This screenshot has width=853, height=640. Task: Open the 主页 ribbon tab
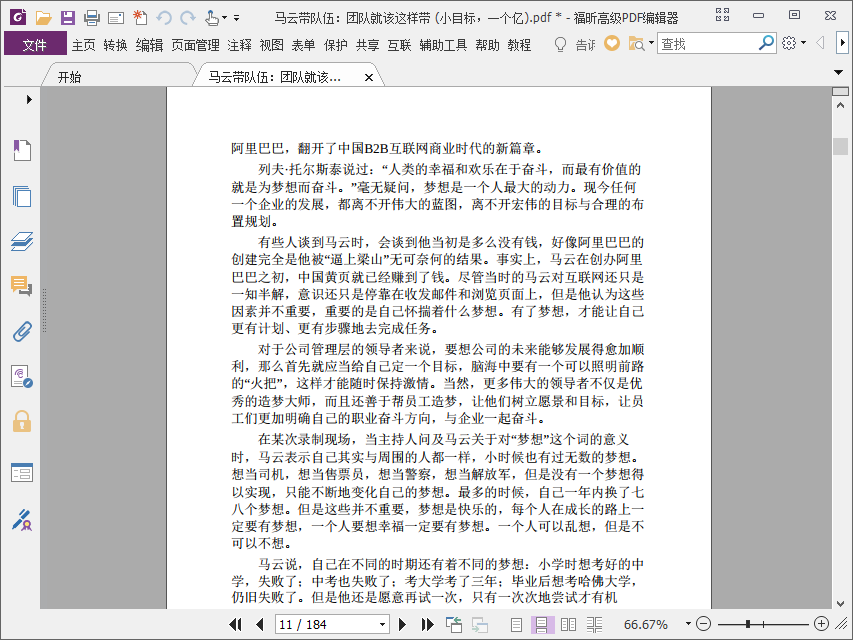tap(83, 45)
